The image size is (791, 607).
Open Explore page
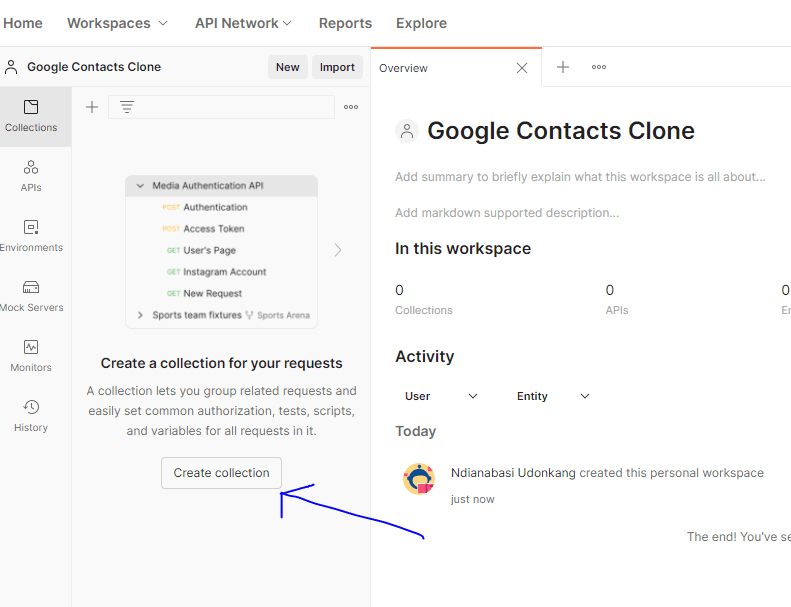[421, 23]
